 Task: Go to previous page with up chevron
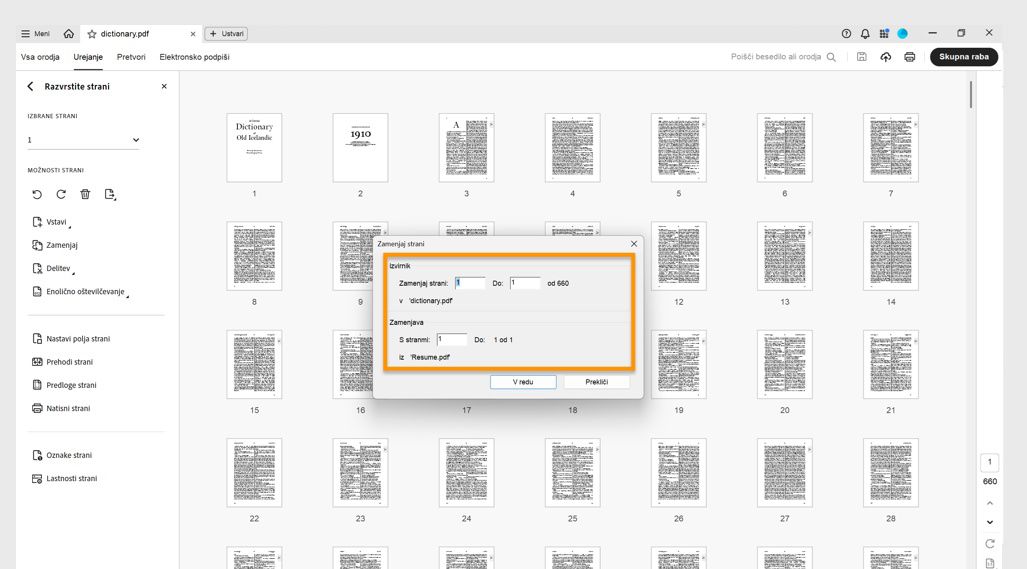[x=990, y=503]
